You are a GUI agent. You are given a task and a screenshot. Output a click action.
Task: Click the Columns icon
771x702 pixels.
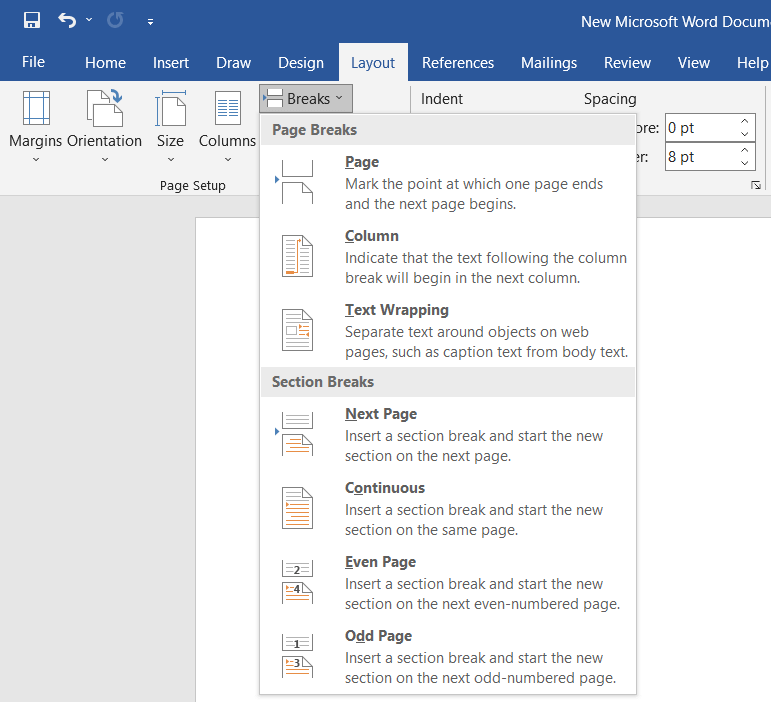tap(227, 109)
